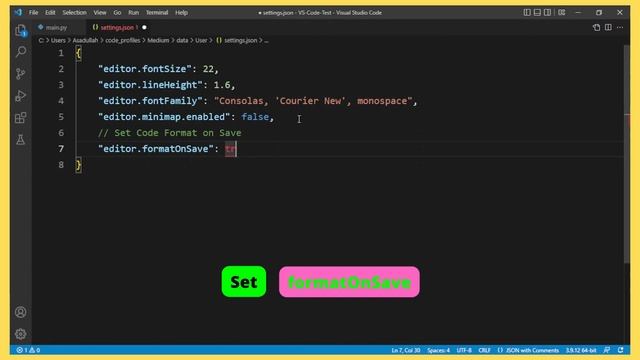Click Users in the breadcrumb path
The image size is (640, 360).
point(58,40)
